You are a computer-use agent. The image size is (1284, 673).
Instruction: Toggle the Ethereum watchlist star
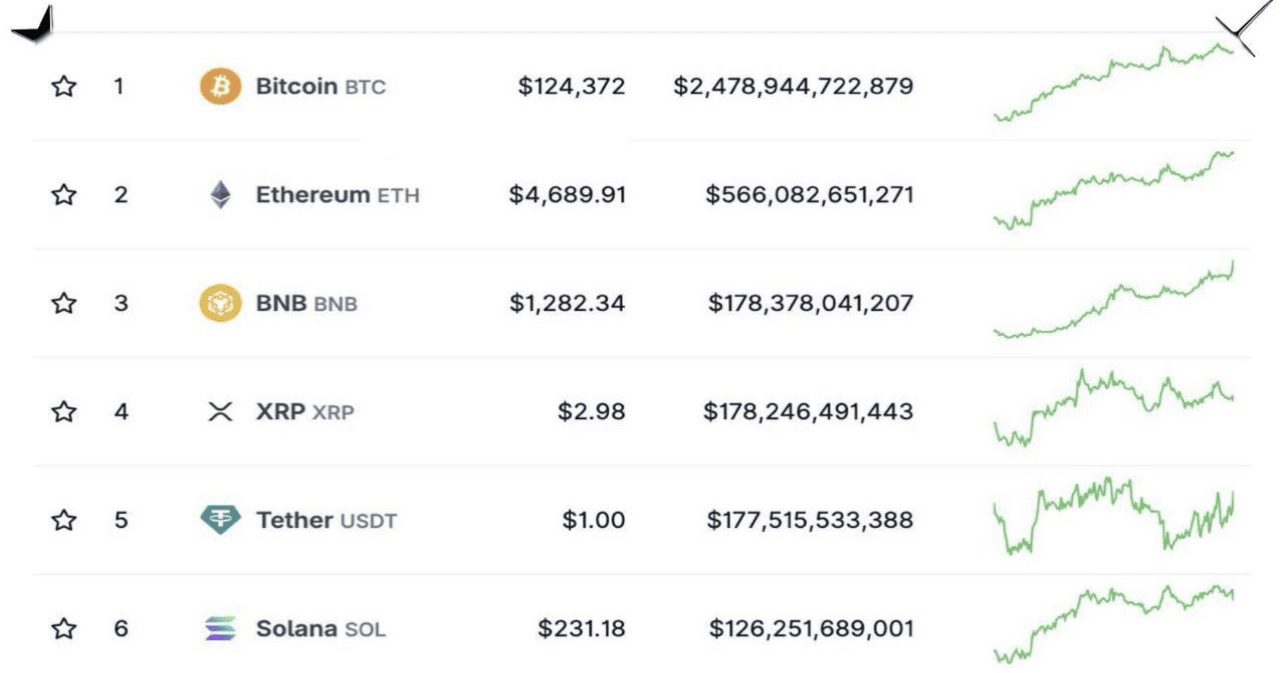(x=64, y=195)
